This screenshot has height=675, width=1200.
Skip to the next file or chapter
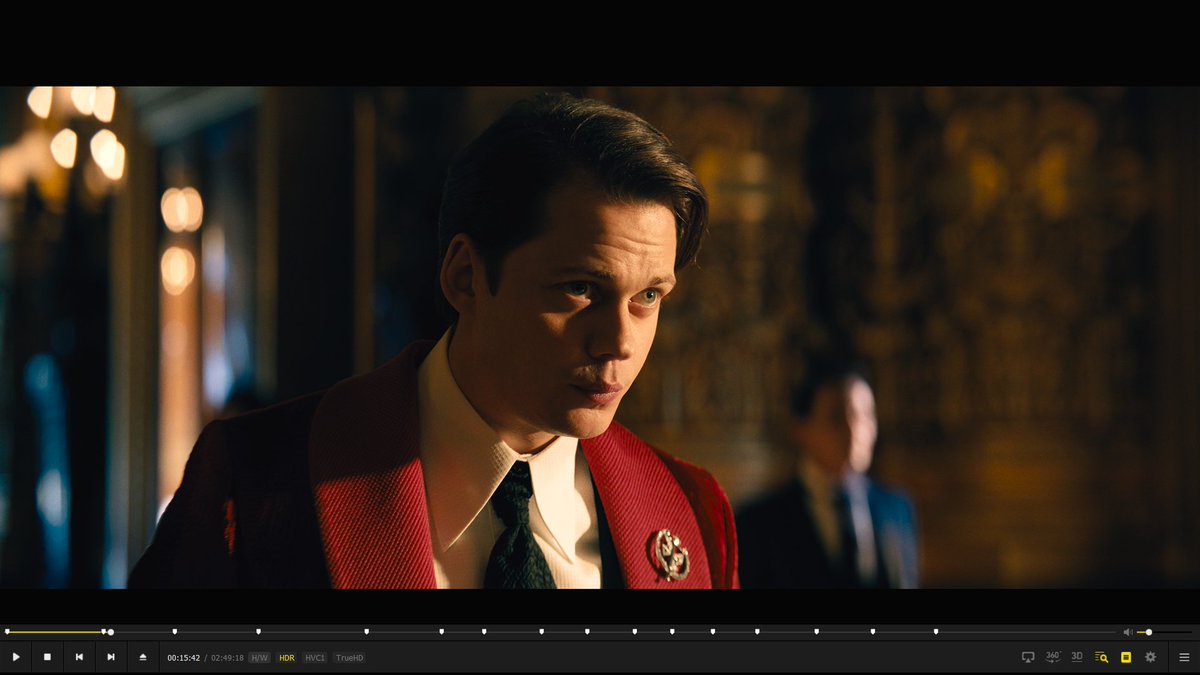tap(111, 657)
